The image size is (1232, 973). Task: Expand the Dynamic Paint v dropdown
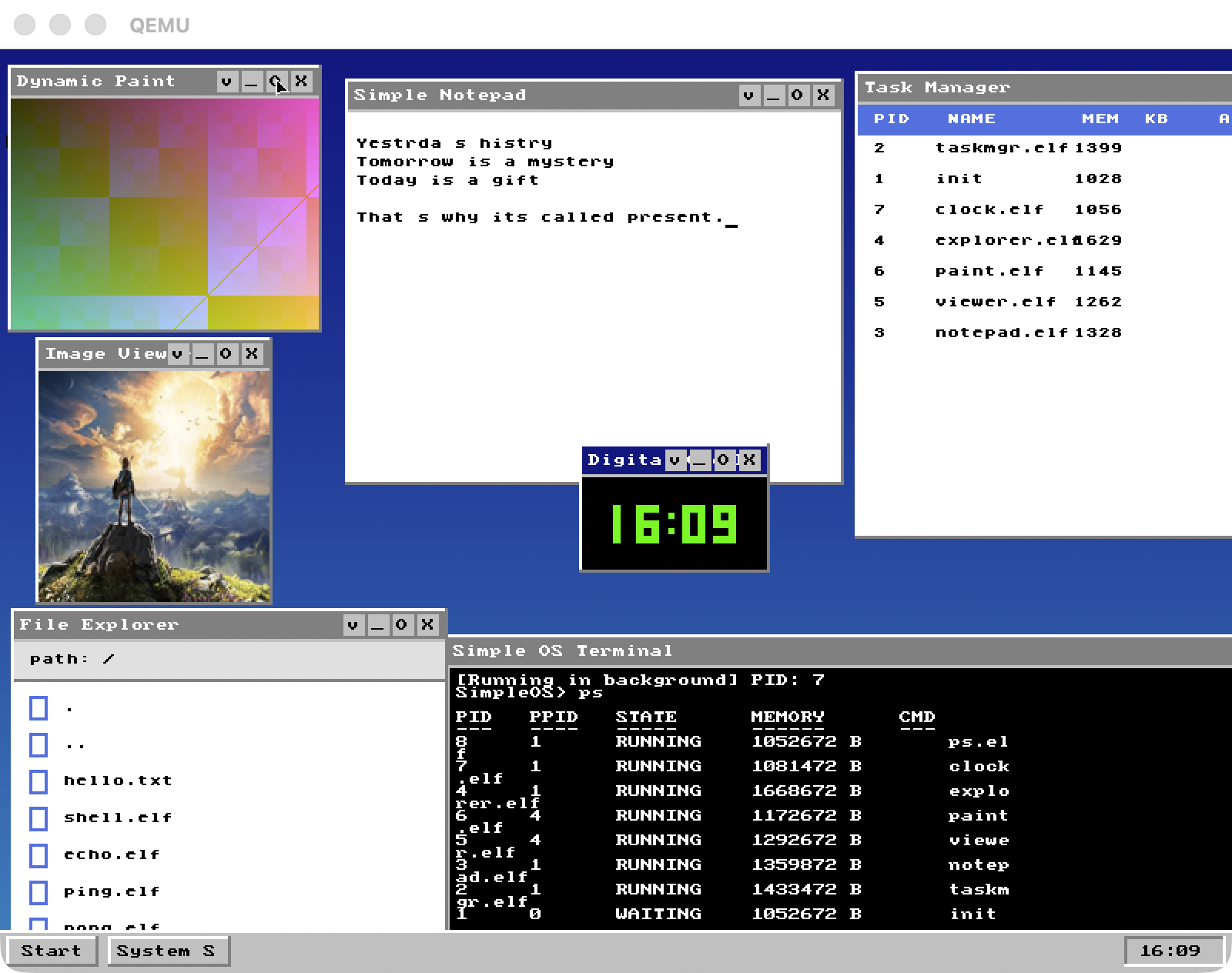226,82
